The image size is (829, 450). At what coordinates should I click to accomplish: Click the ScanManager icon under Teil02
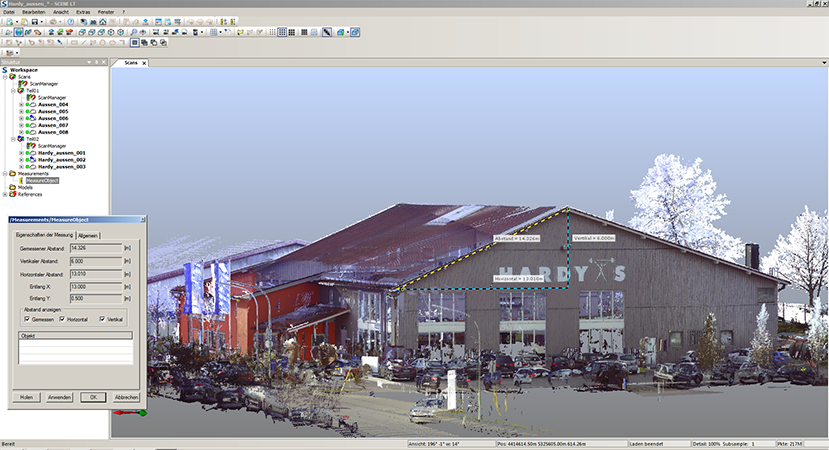pos(31,145)
